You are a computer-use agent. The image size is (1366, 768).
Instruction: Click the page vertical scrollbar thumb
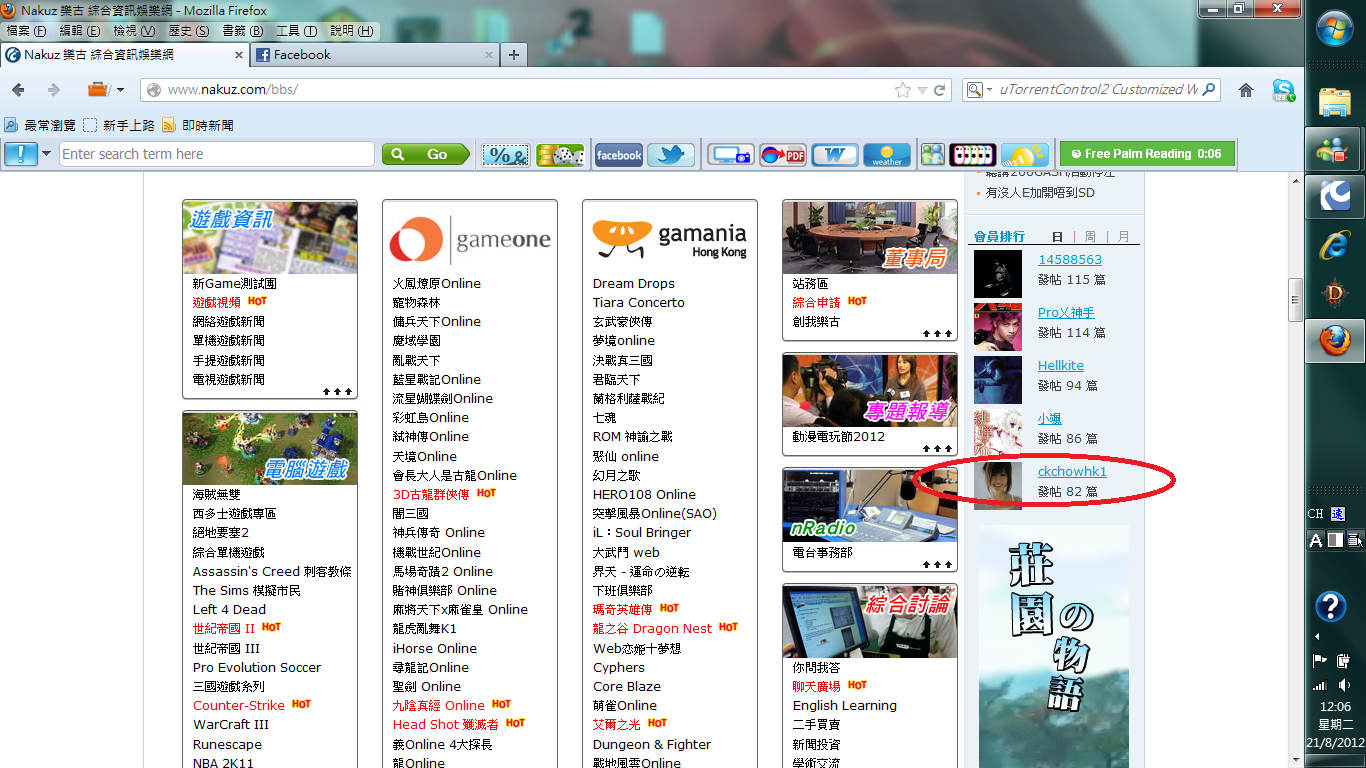click(1296, 299)
